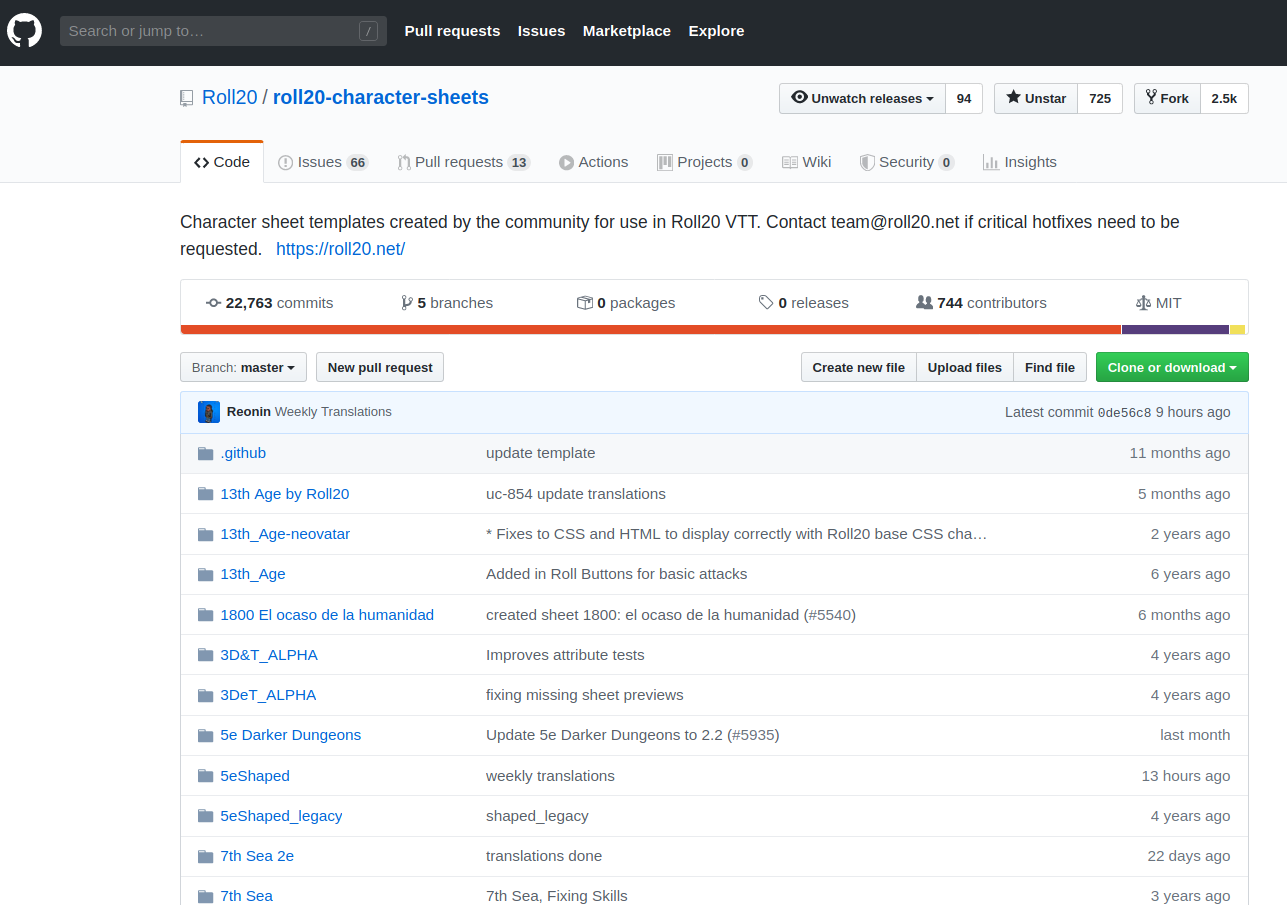Focus the Search or jump to field
The height and width of the screenshot is (905, 1287).
223,31
